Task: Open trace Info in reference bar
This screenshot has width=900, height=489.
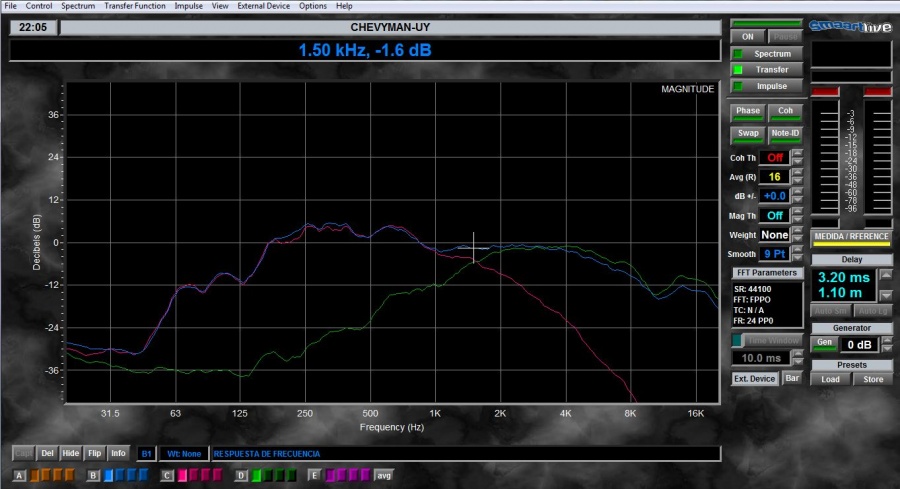Action: click(118, 452)
